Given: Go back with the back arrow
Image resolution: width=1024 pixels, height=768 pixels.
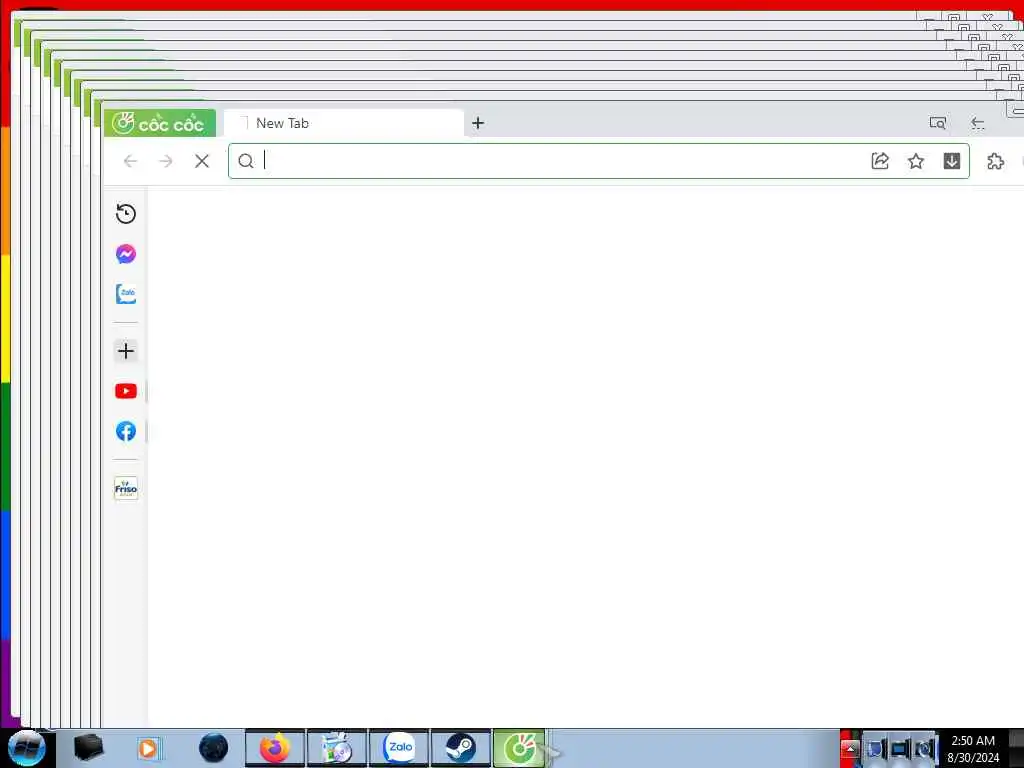Looking at the screenshot, I should click(131, 161).
